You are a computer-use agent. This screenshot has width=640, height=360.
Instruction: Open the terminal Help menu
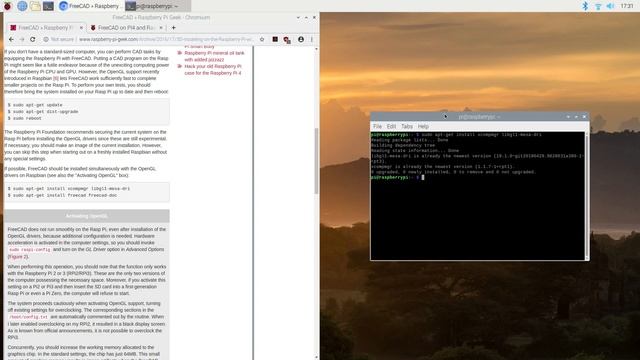click(x=423, y=127)
